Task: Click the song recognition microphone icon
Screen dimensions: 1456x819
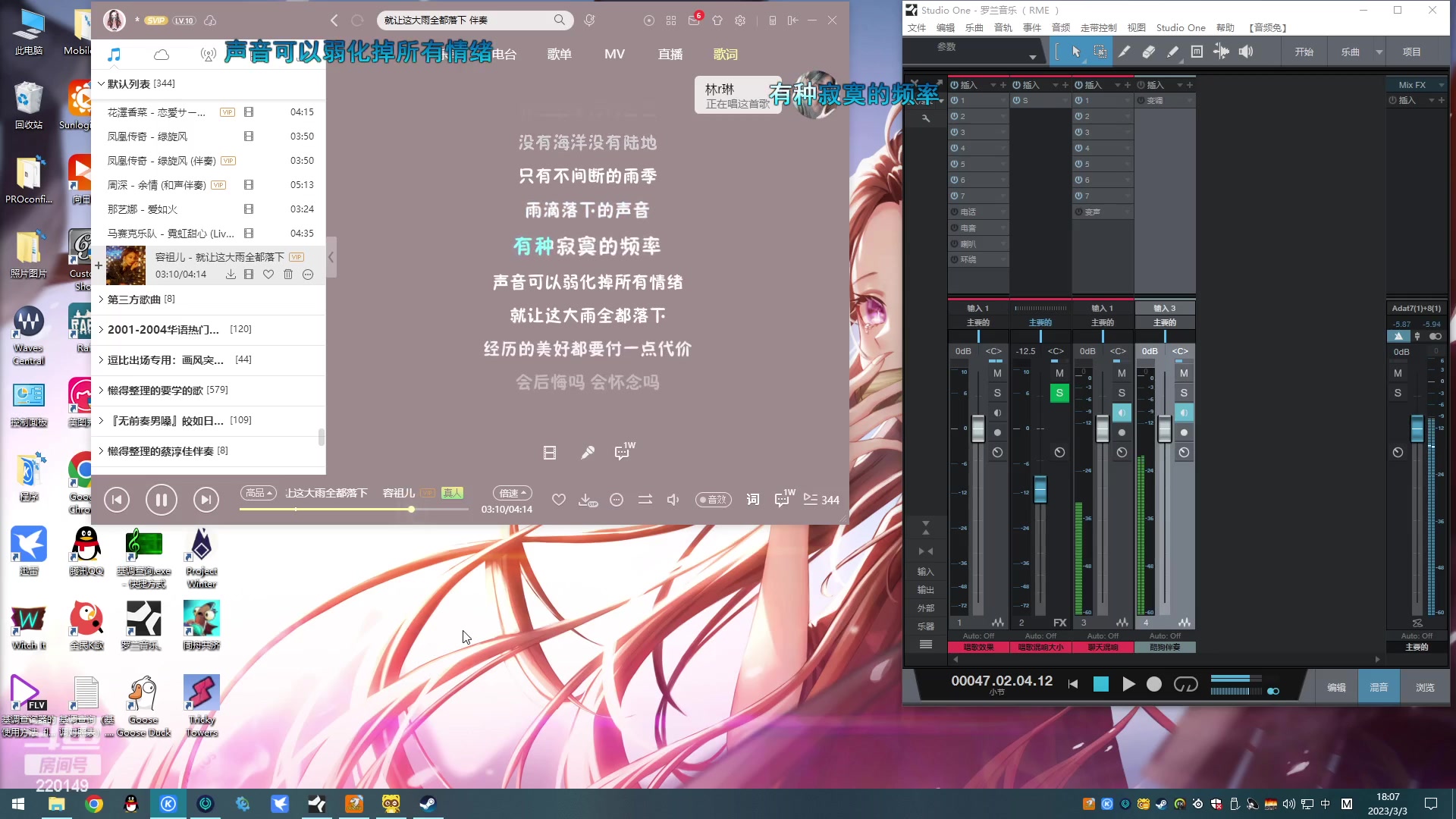Action: click(x=590, y=20)
